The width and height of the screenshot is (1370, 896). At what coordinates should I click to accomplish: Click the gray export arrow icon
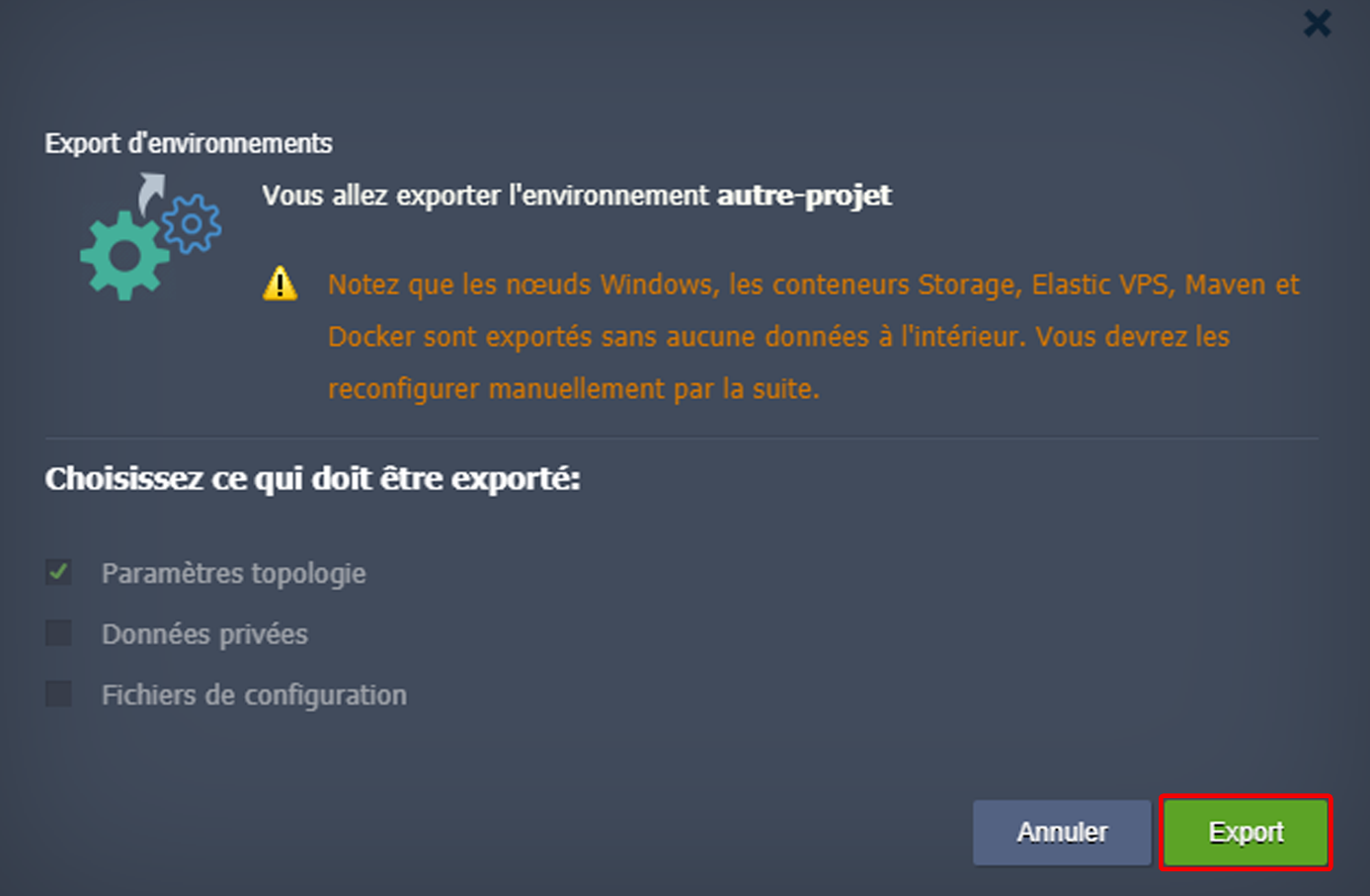coord(150,191)
